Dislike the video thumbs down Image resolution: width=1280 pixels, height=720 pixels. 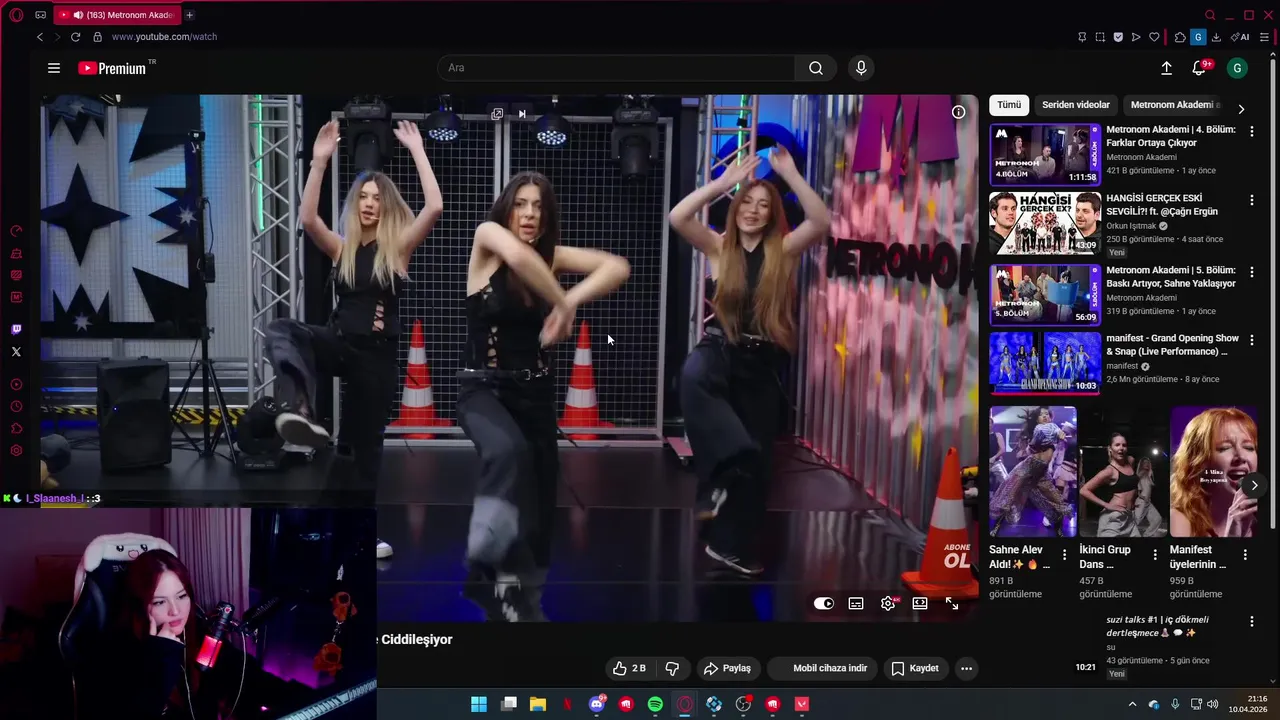click(672, 668)
